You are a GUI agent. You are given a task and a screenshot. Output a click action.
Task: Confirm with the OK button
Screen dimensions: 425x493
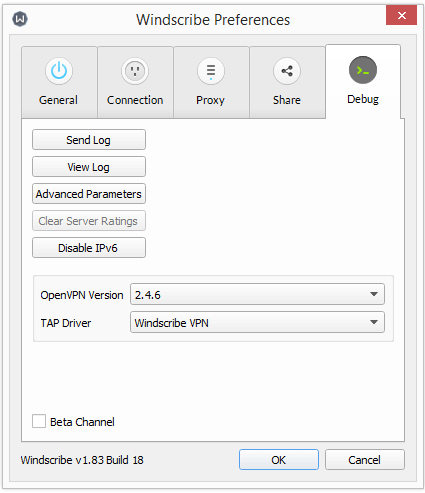point(279,460)
